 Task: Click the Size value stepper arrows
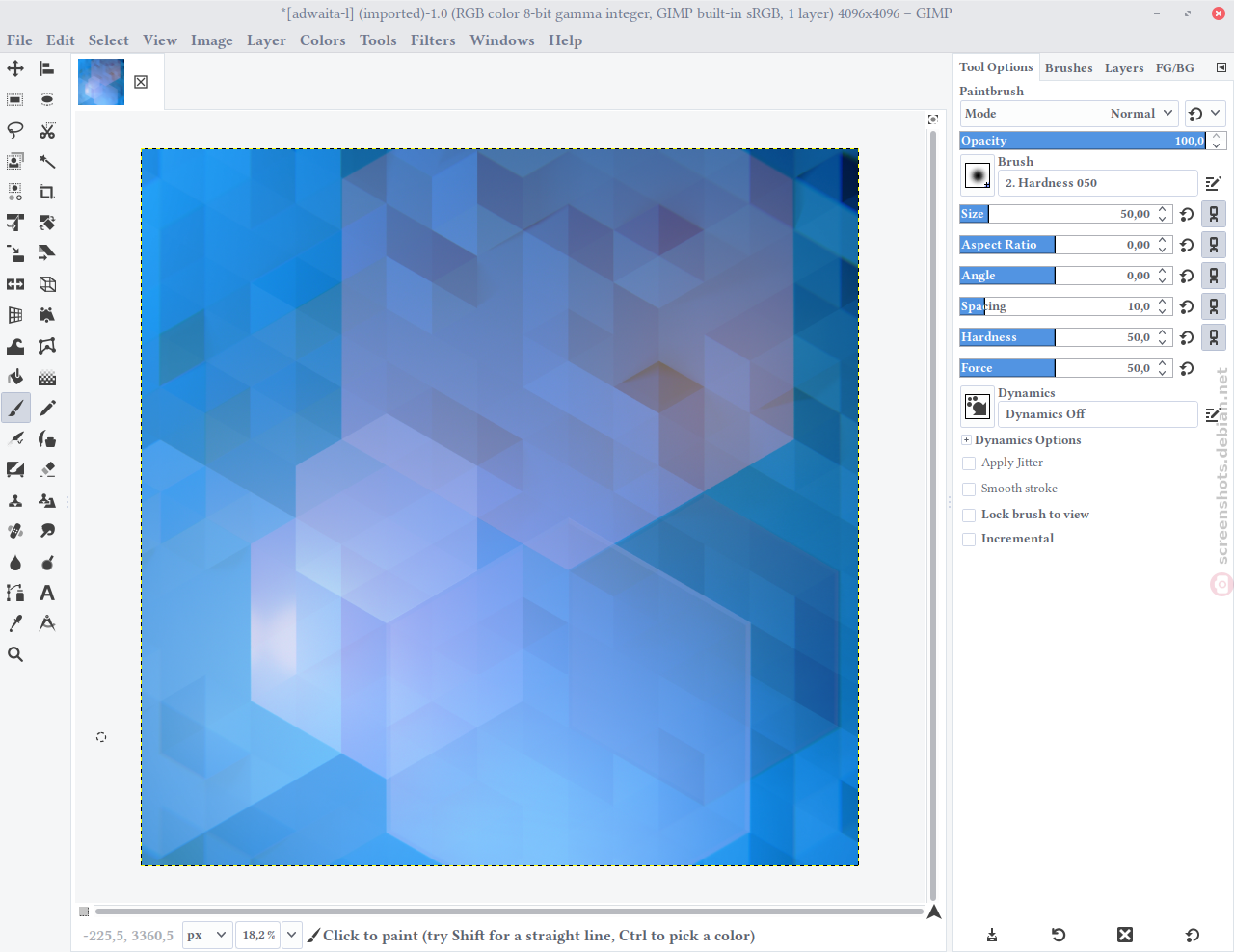tap(1163, 214)
